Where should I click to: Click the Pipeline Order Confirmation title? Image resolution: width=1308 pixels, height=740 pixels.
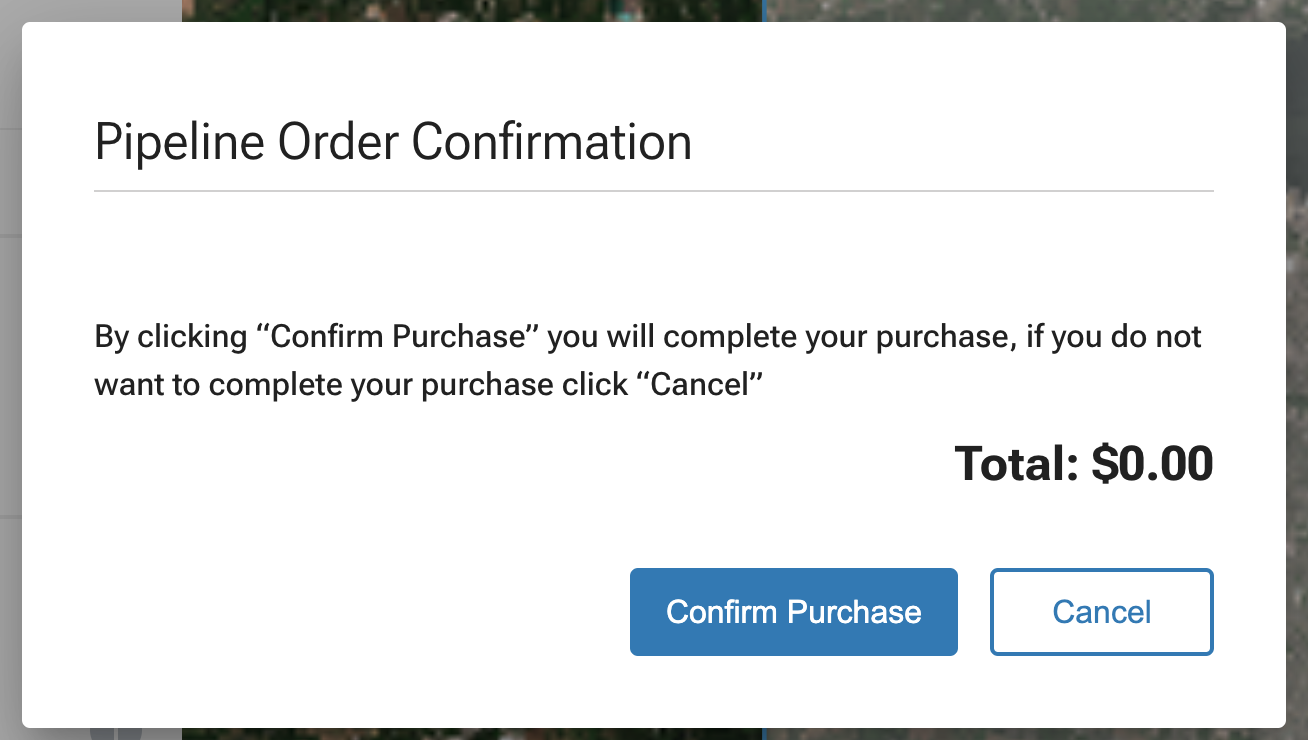393,142
